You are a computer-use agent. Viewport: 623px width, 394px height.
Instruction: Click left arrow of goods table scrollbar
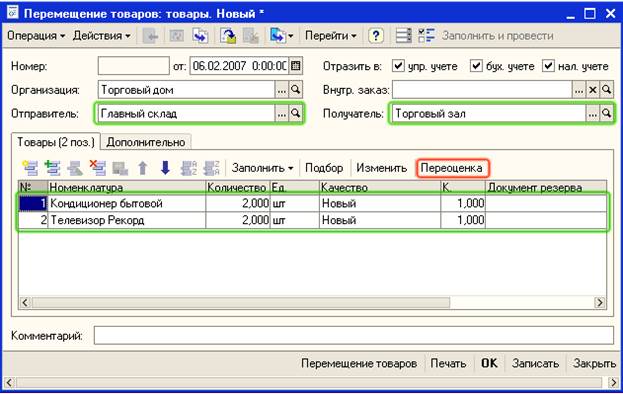point(25,303)
